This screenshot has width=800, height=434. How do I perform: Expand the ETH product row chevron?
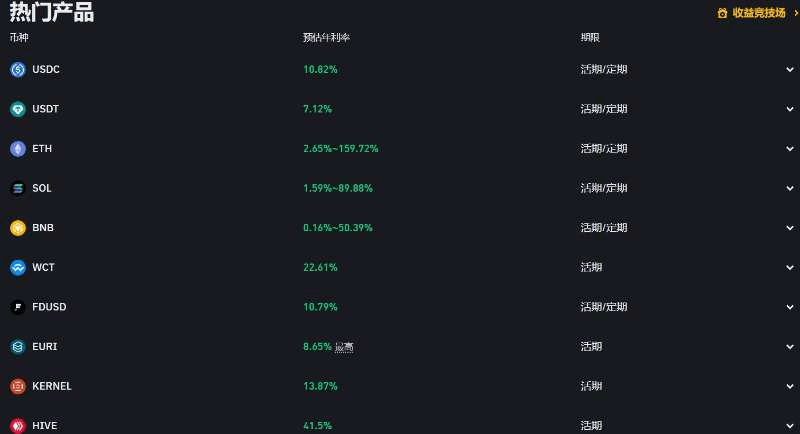click(790, 149)
